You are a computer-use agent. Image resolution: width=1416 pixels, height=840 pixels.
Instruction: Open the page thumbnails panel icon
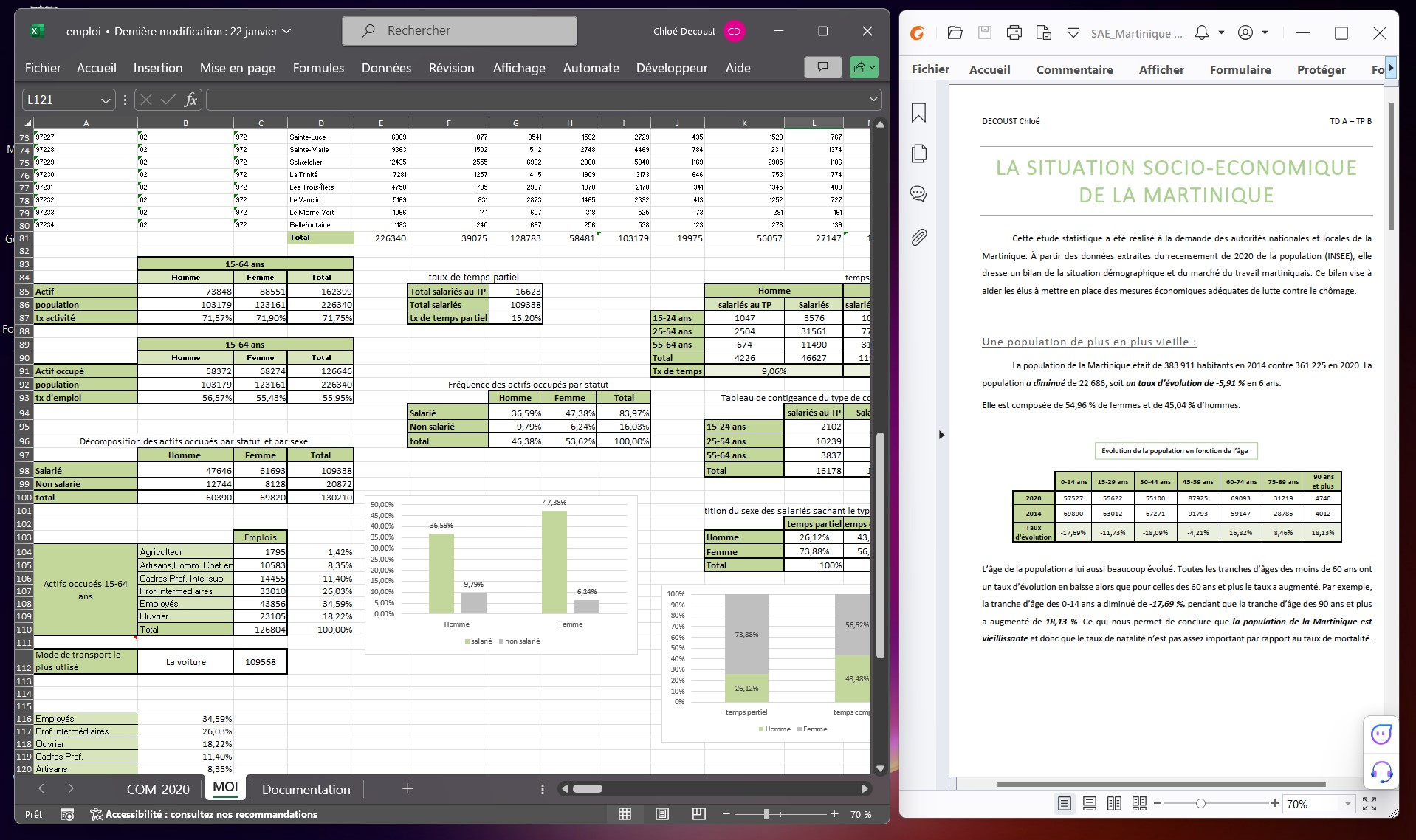[918, 154]
